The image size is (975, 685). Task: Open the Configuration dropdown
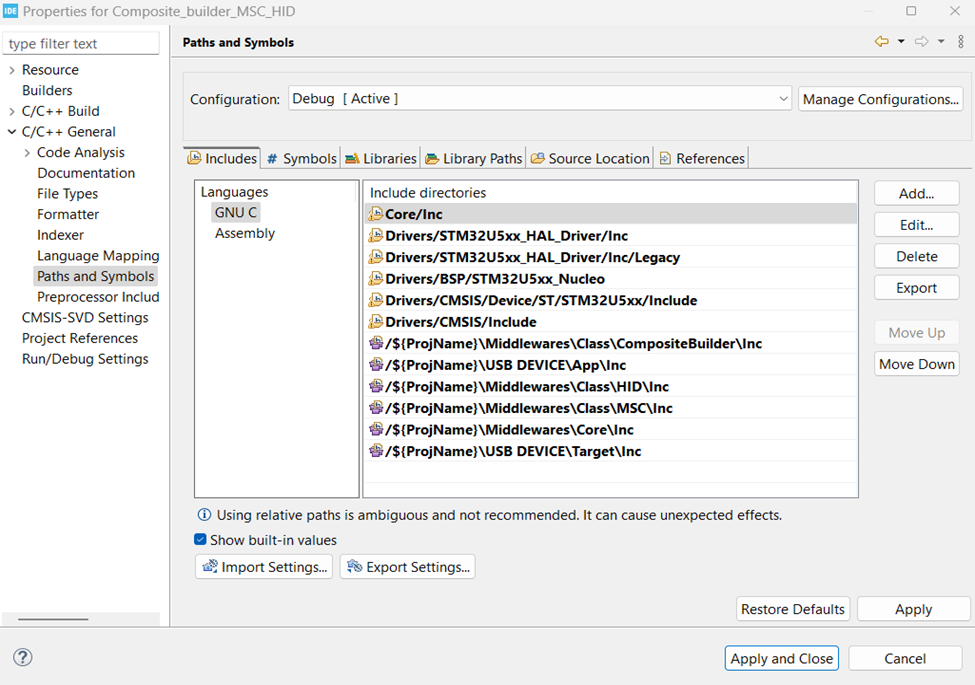tap(782, 98)
